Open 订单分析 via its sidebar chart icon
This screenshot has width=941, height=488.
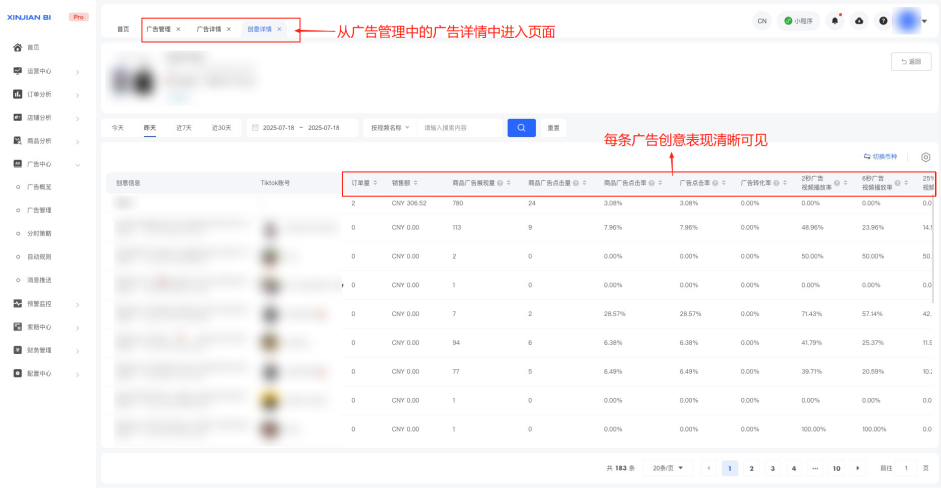[x=17, y=94]
